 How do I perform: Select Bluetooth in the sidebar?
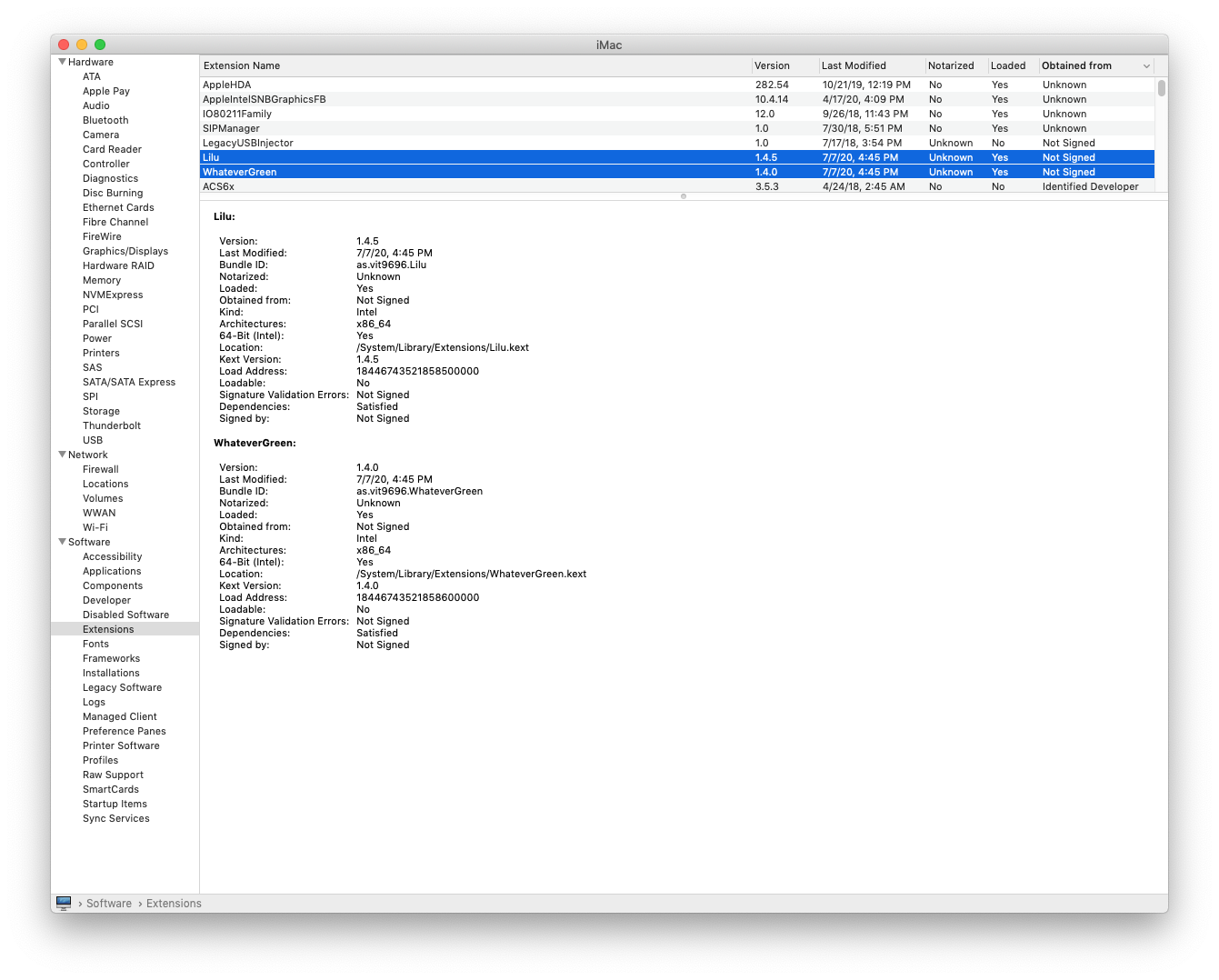click(x=105, y=120)
